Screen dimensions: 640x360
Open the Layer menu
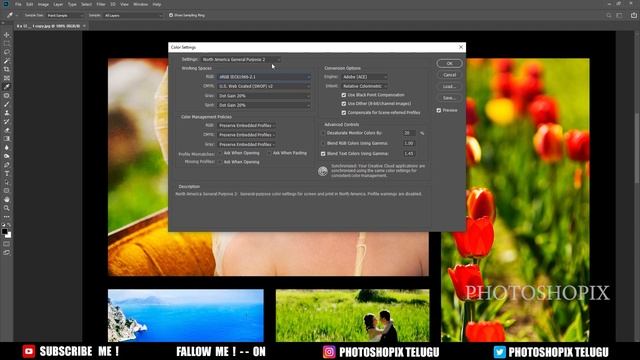pyautogui.click(x=58, y=4)
